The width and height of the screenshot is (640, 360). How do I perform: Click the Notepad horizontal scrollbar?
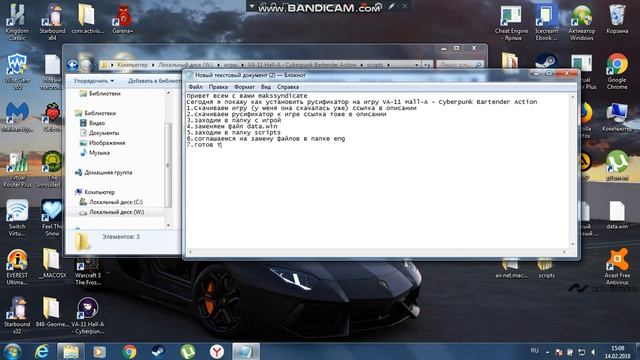click(x=376, y=252)
